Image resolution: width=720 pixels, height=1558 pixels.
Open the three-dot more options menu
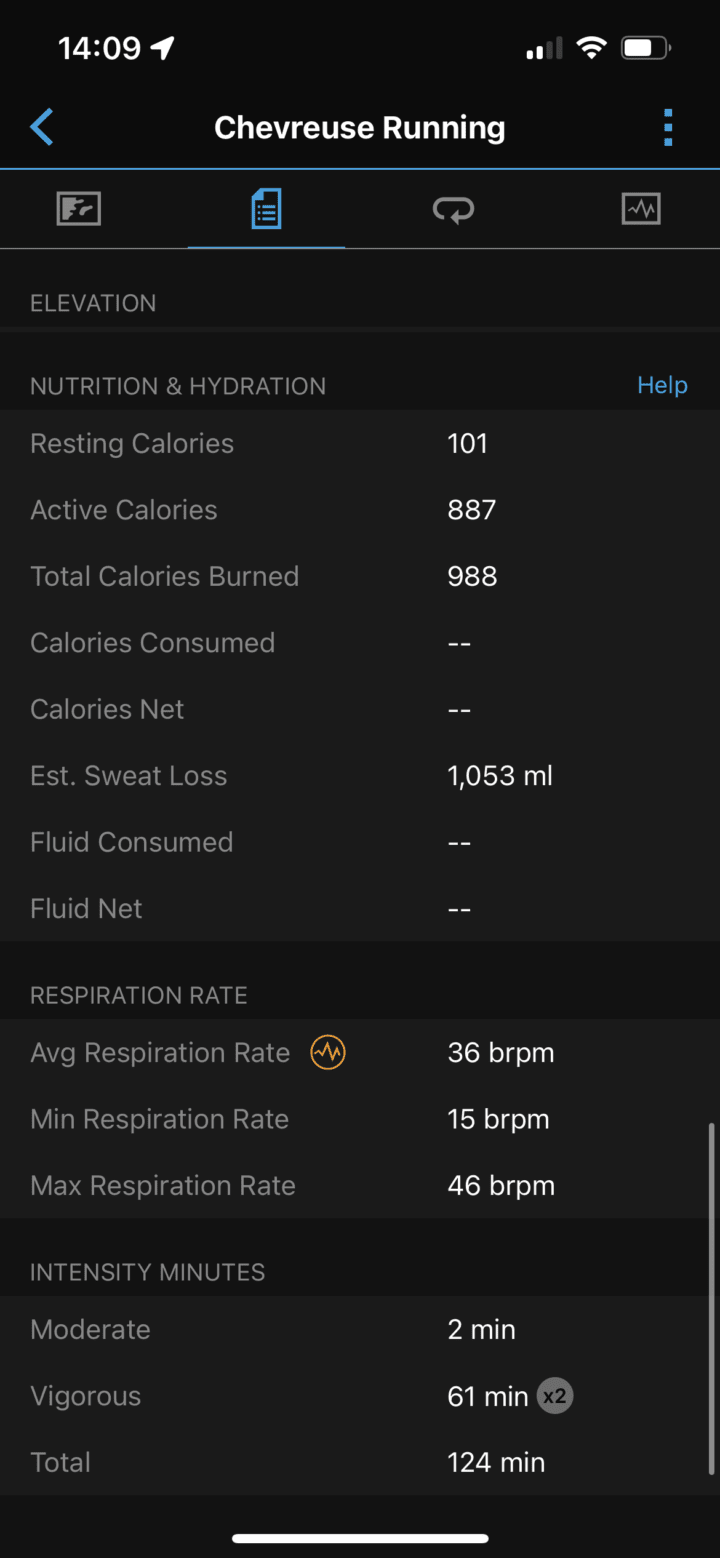click(668, 128)
